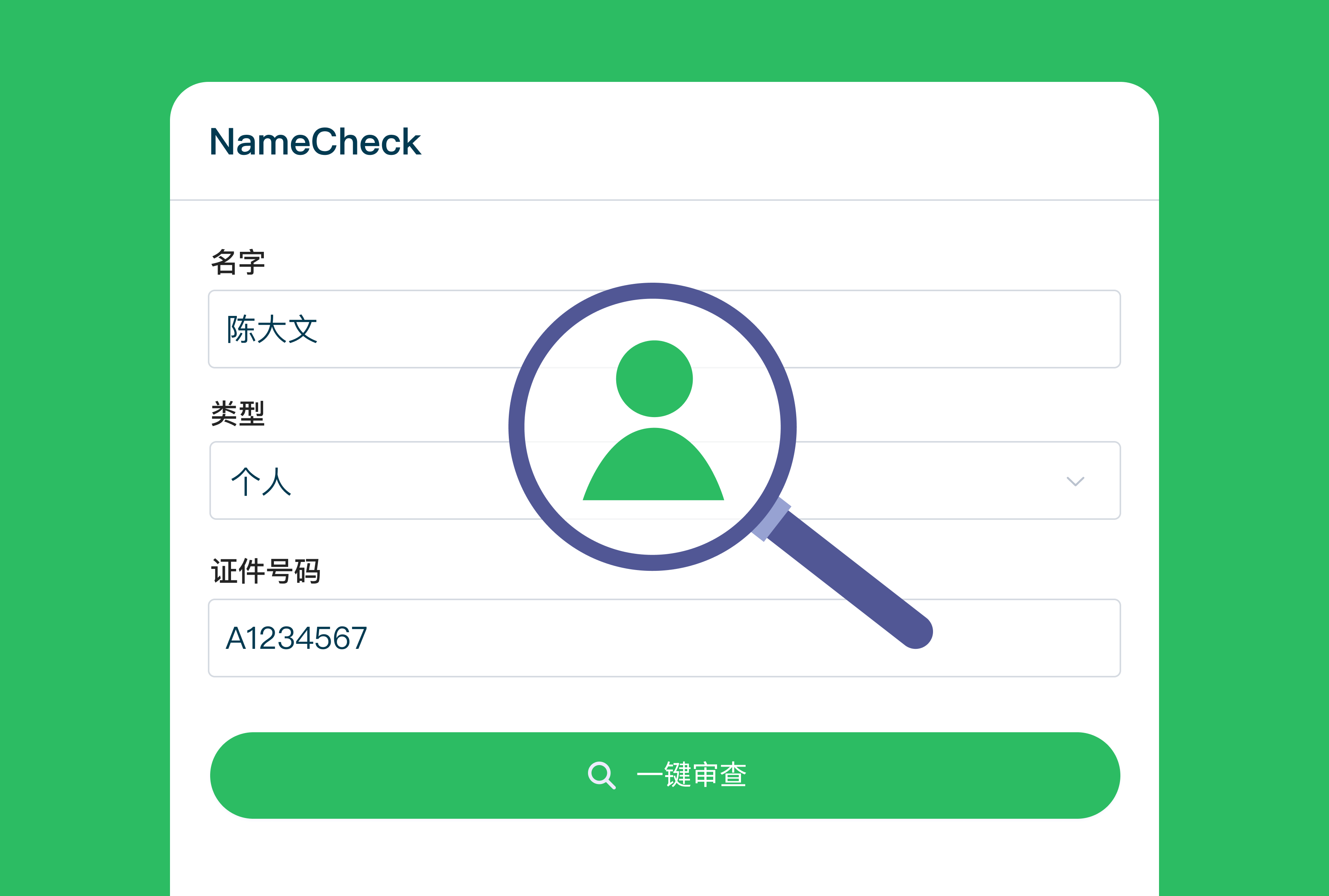Click the 名字 field label
This screenshot has height=896, width=1329.
click(x=238, y=262)
